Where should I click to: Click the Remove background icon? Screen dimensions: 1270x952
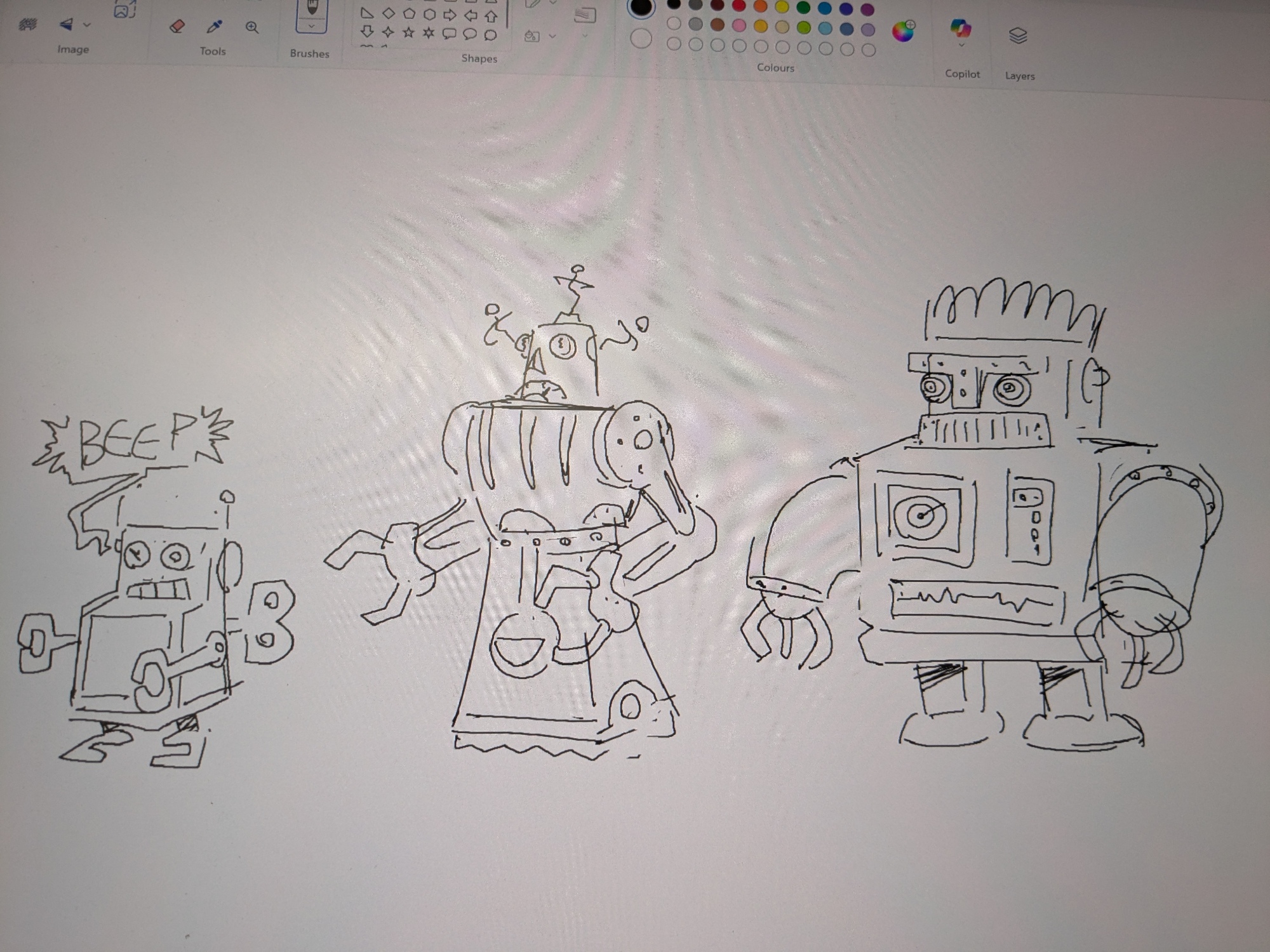tap(27, 25)
